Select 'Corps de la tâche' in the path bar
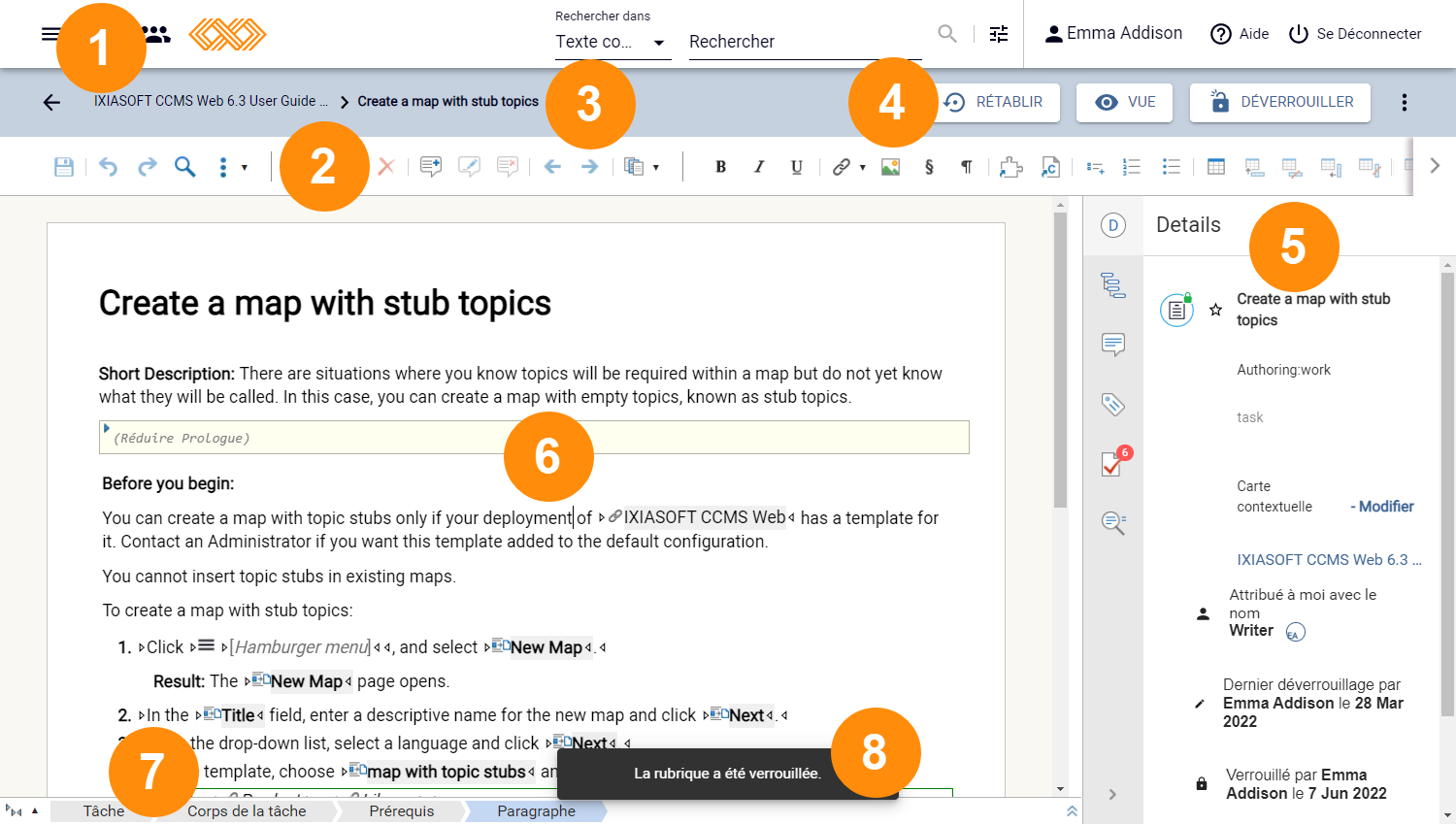This screenshot has height=825, width=1456. click(247, 811)
